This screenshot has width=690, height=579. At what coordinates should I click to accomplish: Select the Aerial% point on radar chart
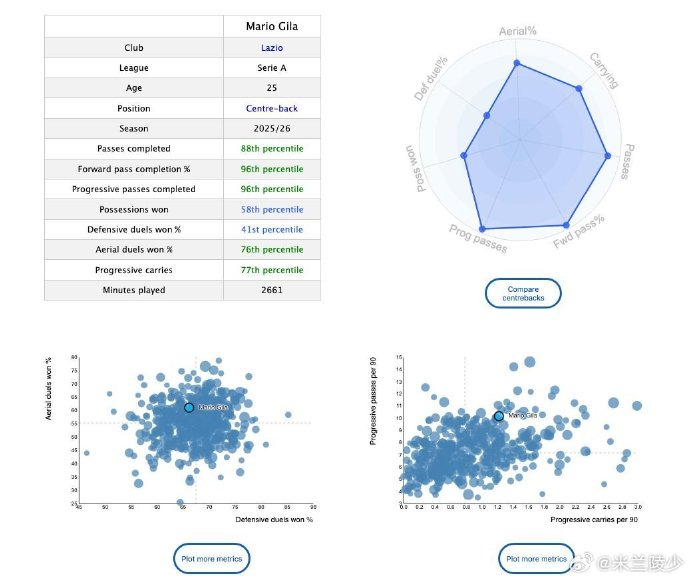517,63
